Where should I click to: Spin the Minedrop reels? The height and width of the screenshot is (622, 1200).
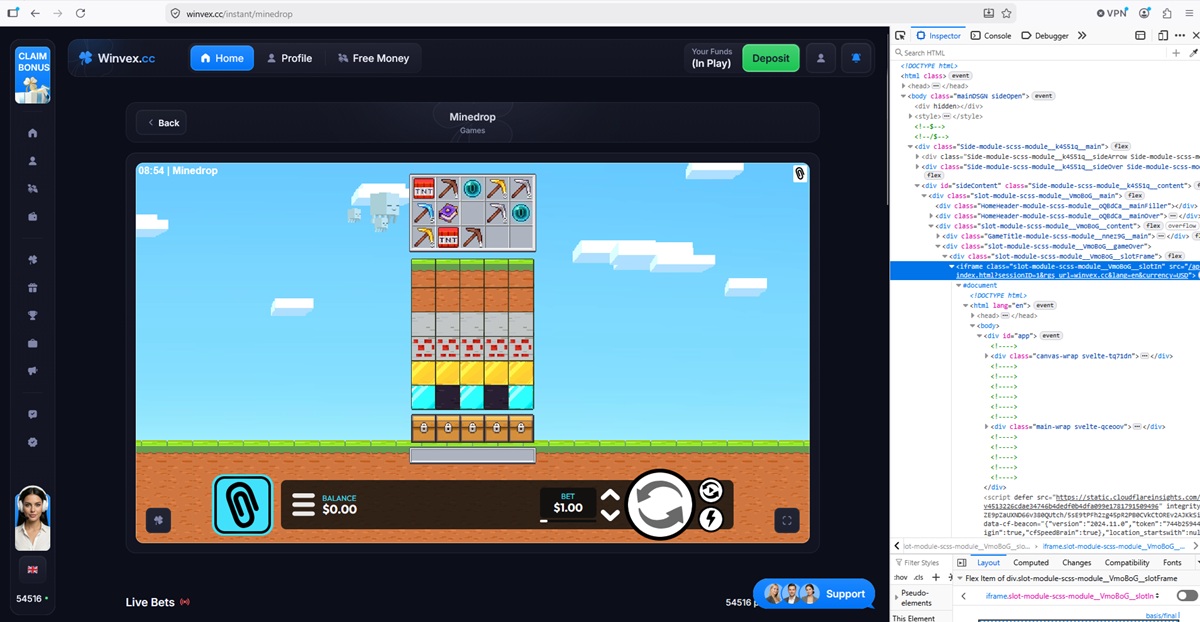click(x=658, y=504)
